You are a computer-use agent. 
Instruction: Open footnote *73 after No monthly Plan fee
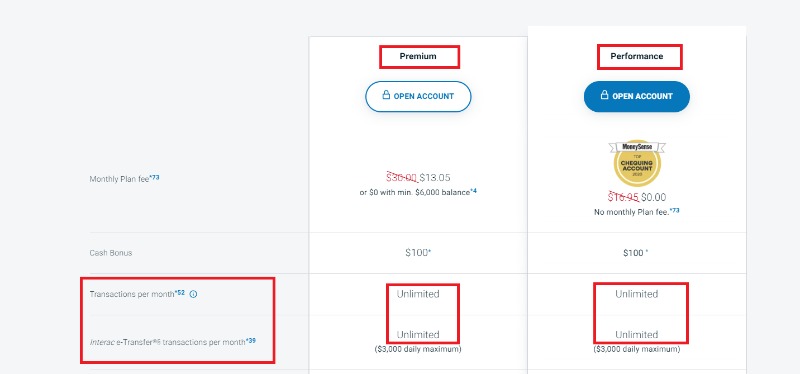coord(674,210)
